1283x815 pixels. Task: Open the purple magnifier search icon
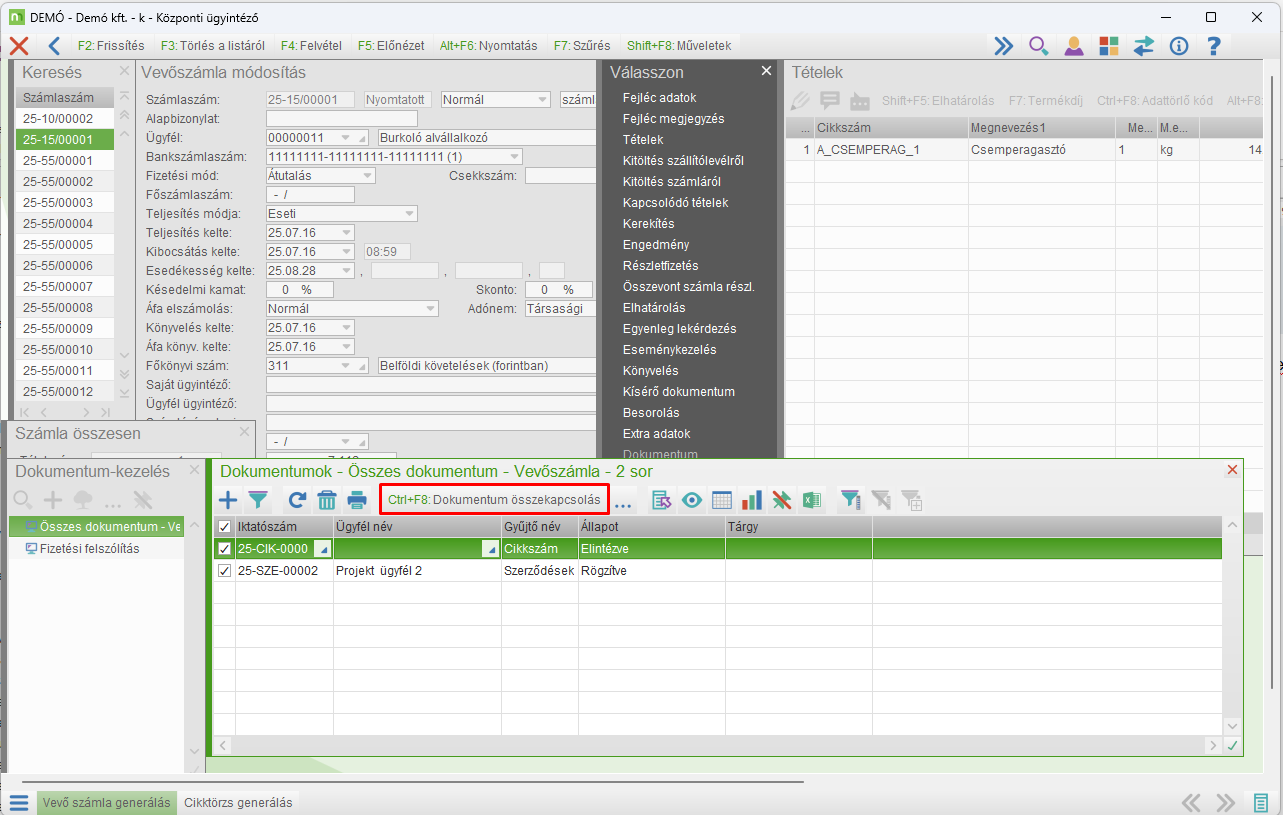pyautogui.click(x=1039, y=46)
